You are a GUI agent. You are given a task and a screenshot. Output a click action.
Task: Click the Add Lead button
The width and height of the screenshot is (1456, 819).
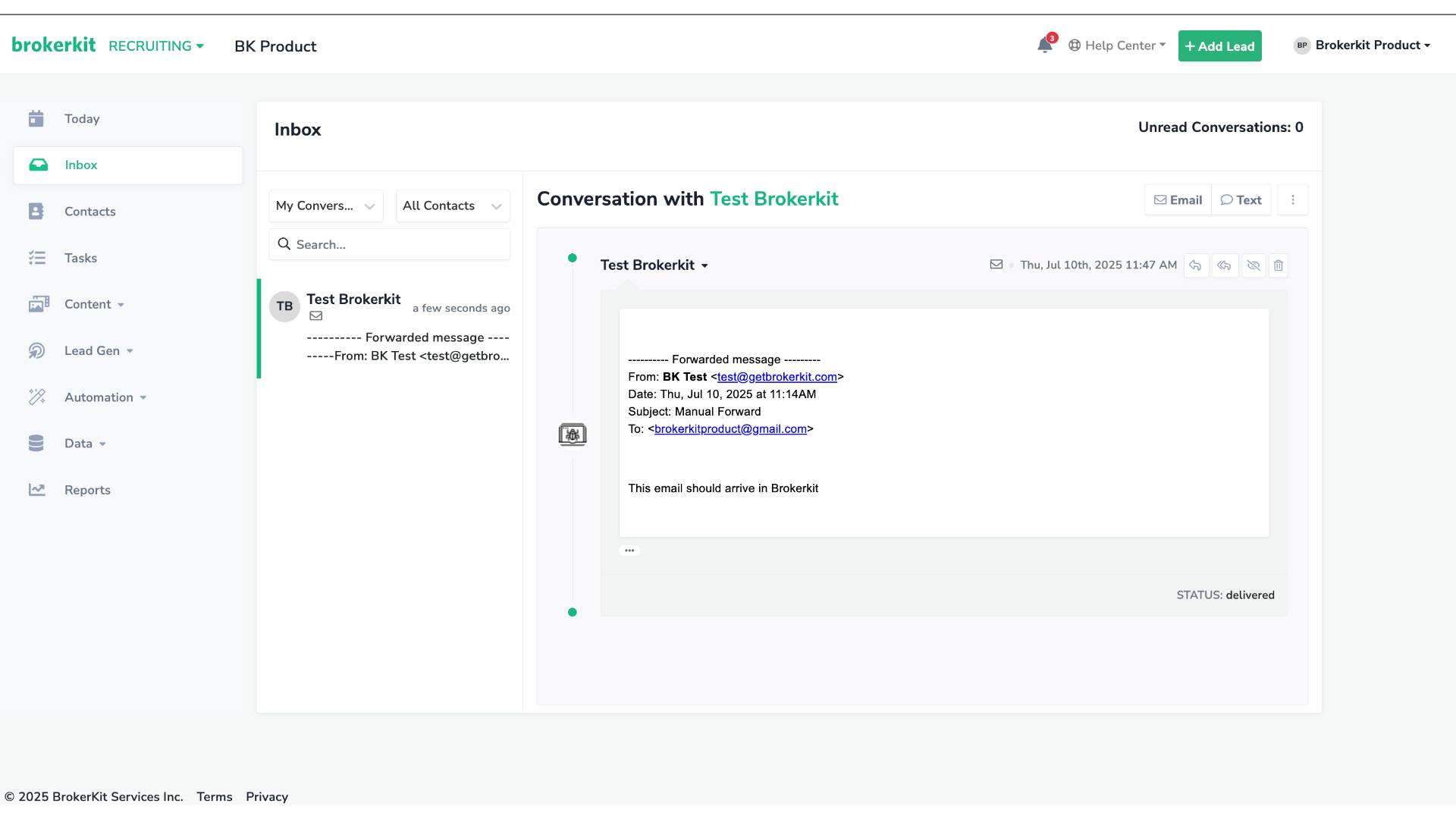1219,46
